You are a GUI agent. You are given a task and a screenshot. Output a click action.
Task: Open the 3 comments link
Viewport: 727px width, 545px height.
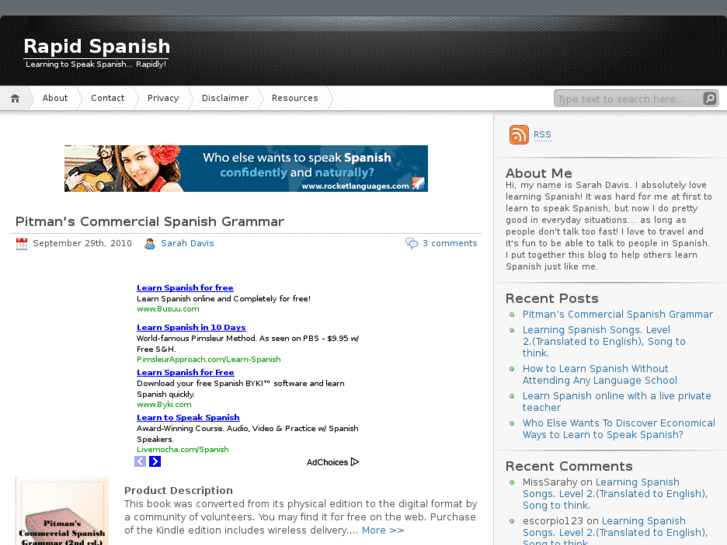point(450,243)
